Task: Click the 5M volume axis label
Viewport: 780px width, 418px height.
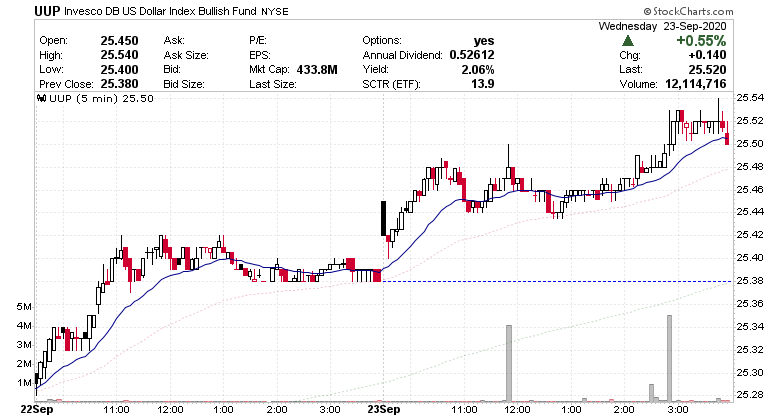Action: coord(24,307)
